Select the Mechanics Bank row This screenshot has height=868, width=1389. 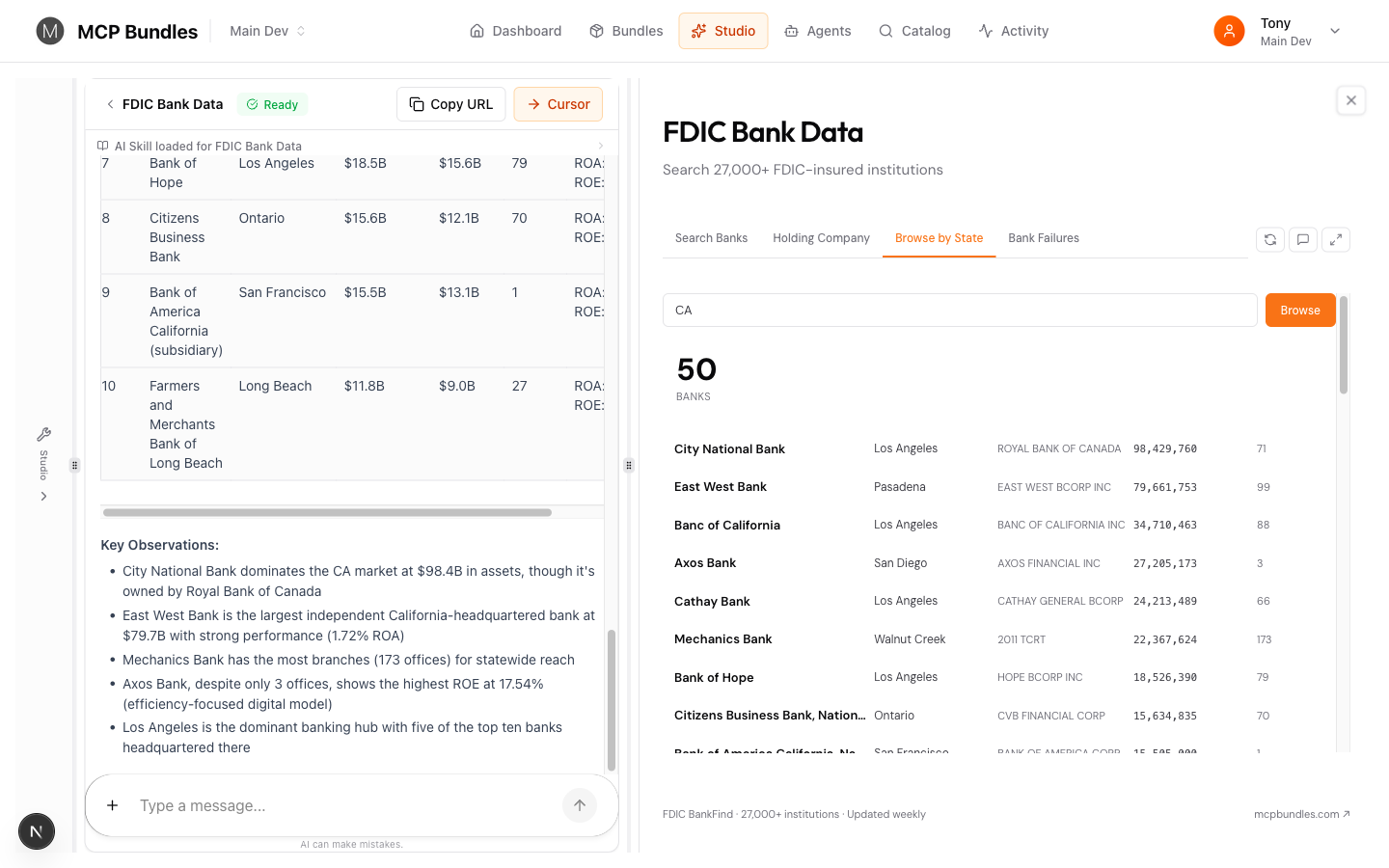[x=999, y=639]
